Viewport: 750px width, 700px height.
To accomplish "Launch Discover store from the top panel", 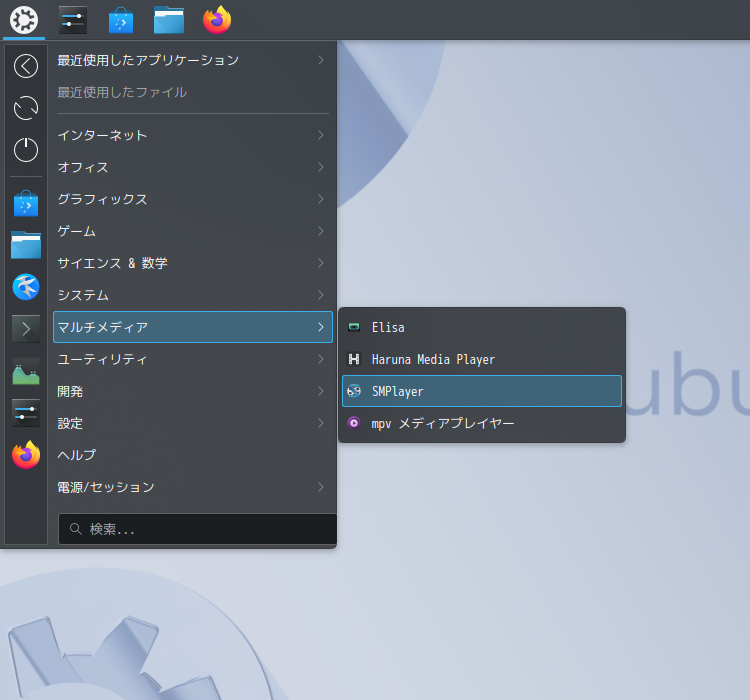I will [x=121, y=20].
